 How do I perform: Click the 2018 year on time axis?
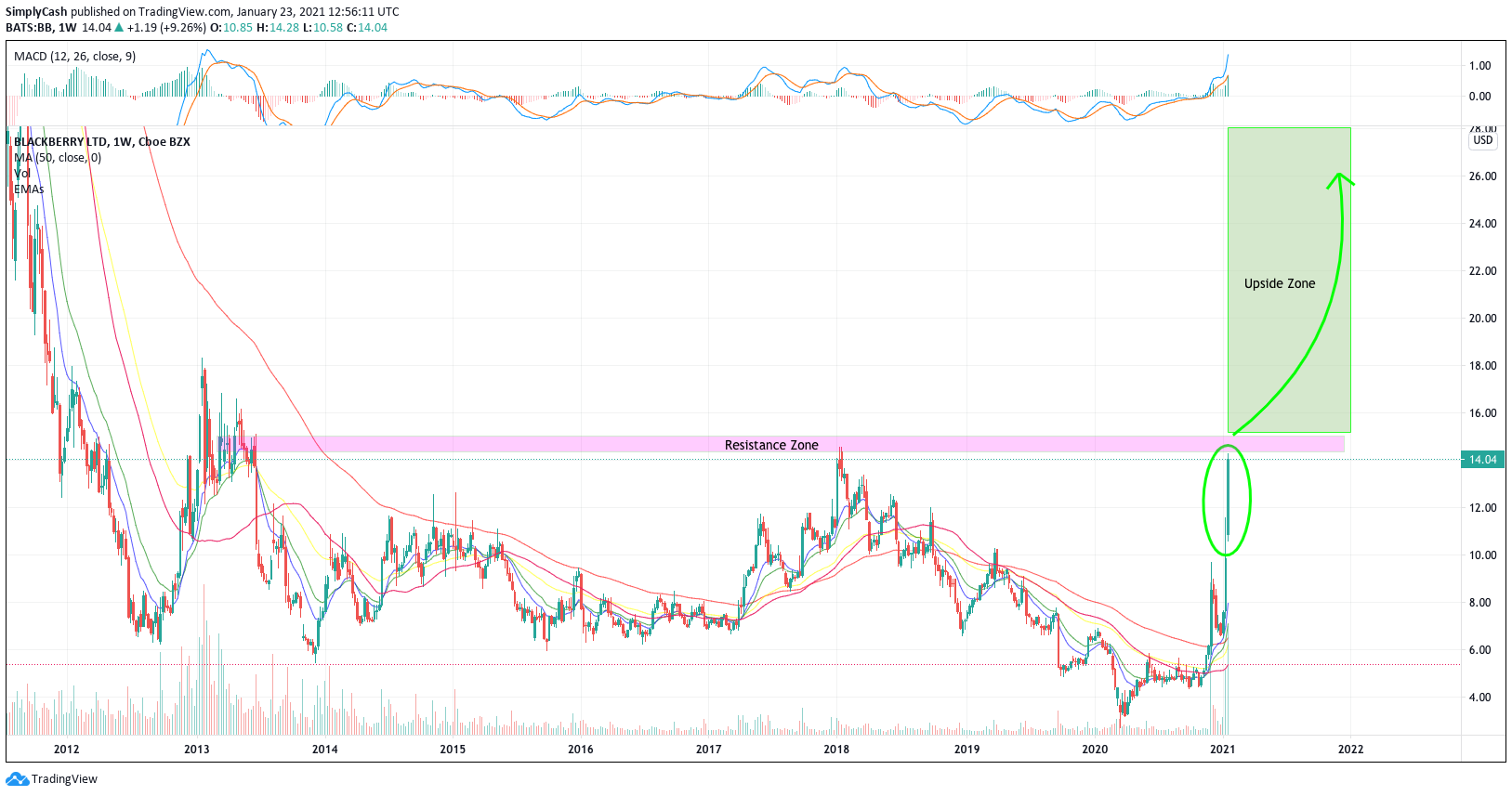click(836, 750)
